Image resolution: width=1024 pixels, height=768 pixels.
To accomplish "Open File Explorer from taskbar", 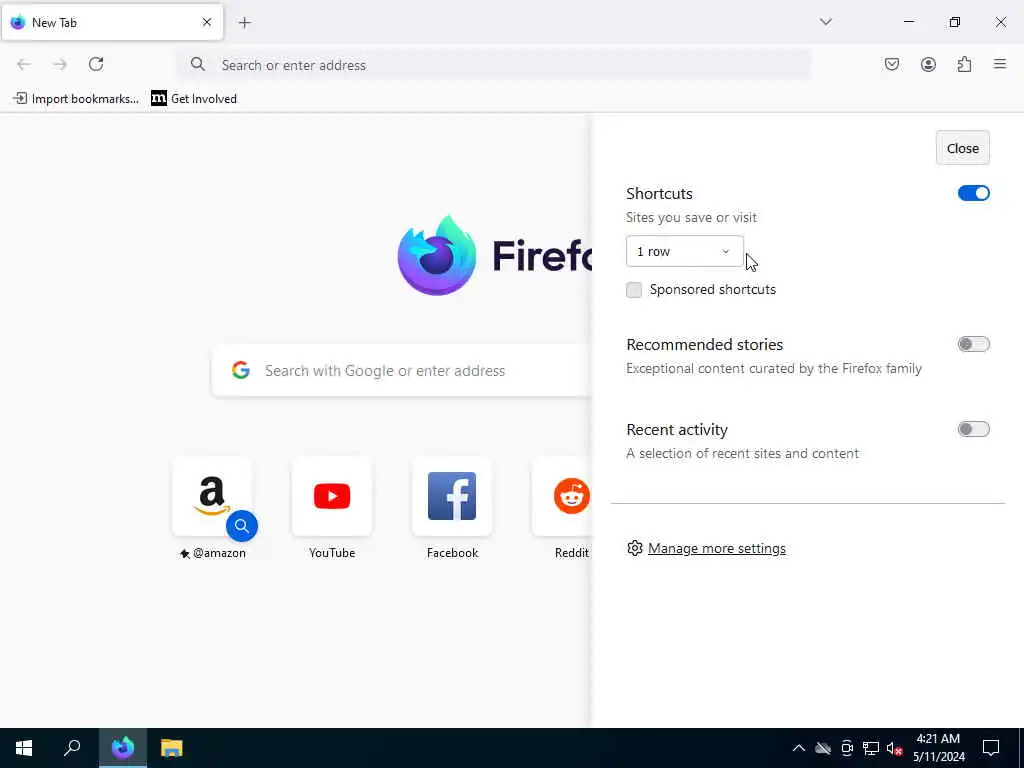I will coord(172,748).
